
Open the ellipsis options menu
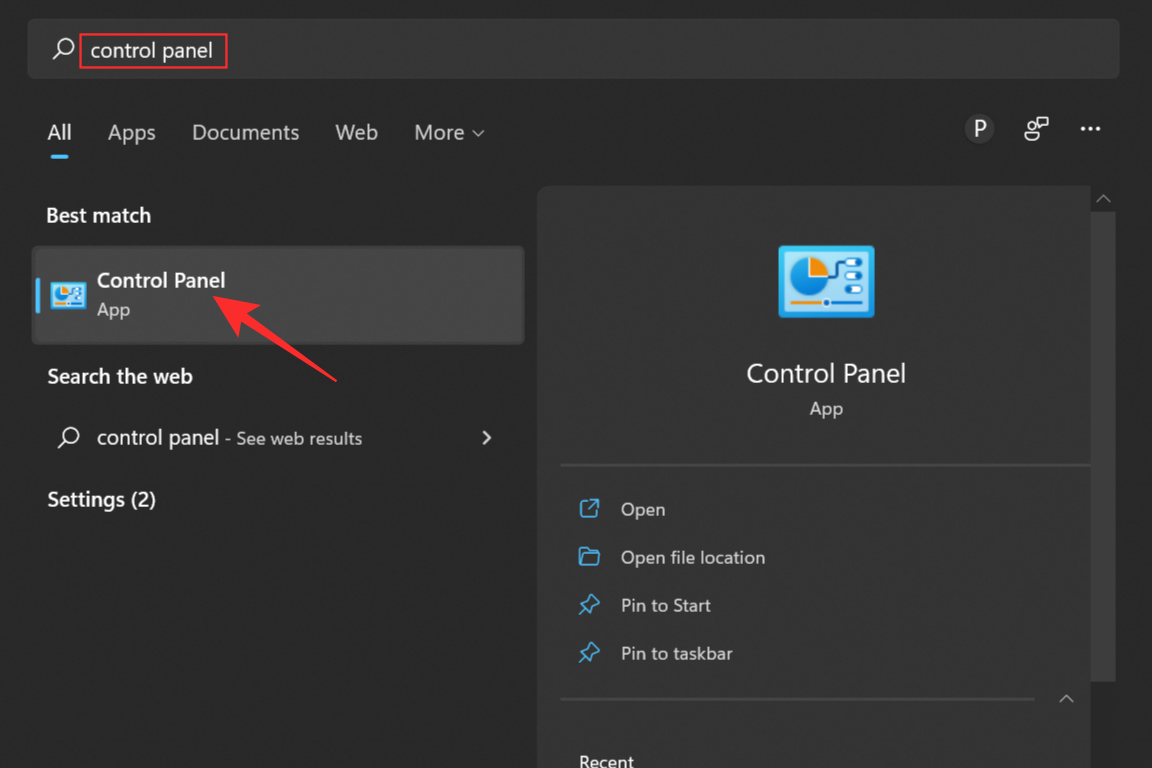(x=1090, y=128)
